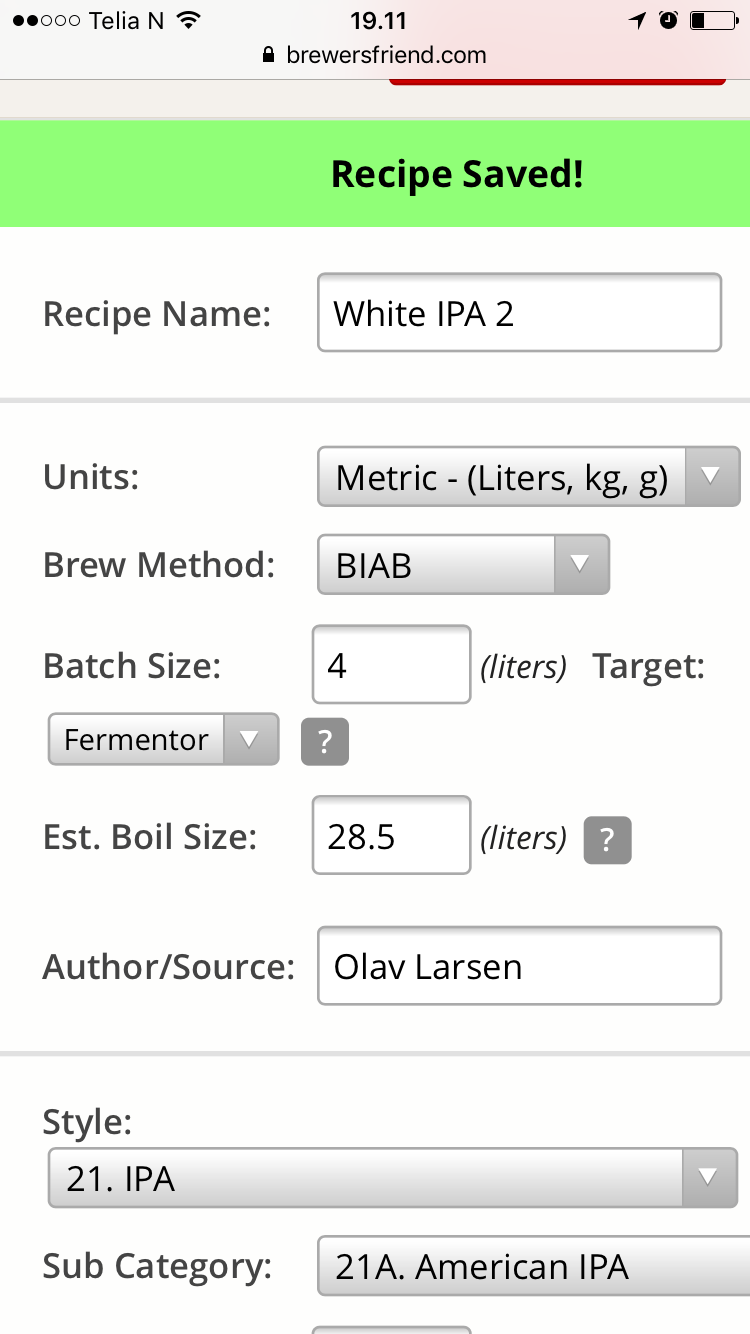Open the Sub Category American IPA dropdown
The height and width of the screenshot is (1334, 750).
[x=534, y=1267]
